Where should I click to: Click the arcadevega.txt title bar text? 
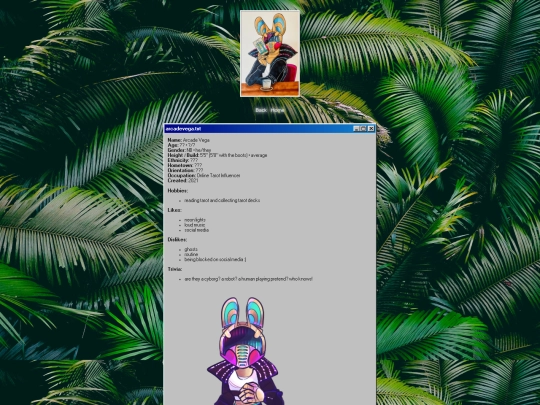183,129
